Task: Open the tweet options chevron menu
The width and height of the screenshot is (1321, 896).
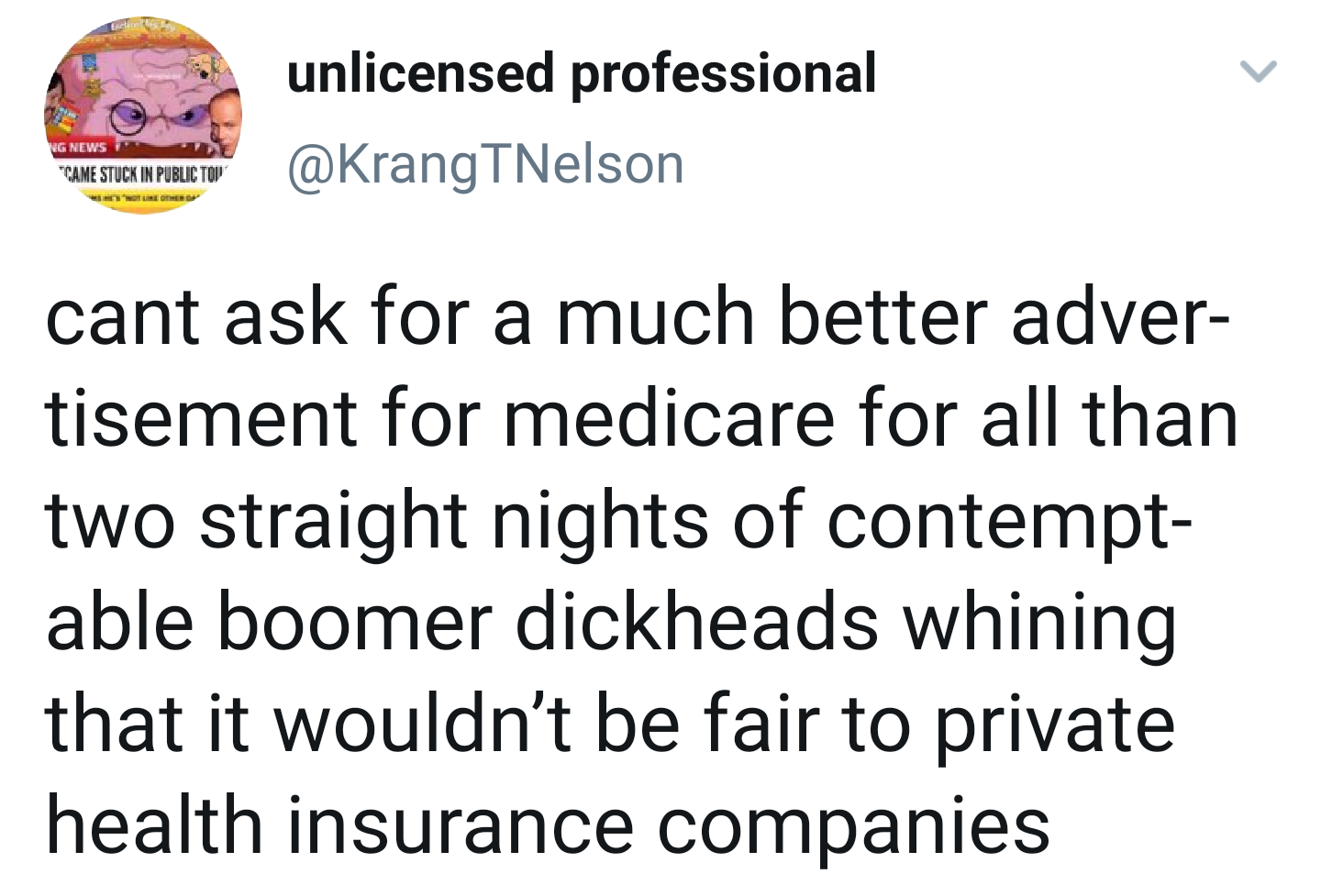Action: 1258,71
